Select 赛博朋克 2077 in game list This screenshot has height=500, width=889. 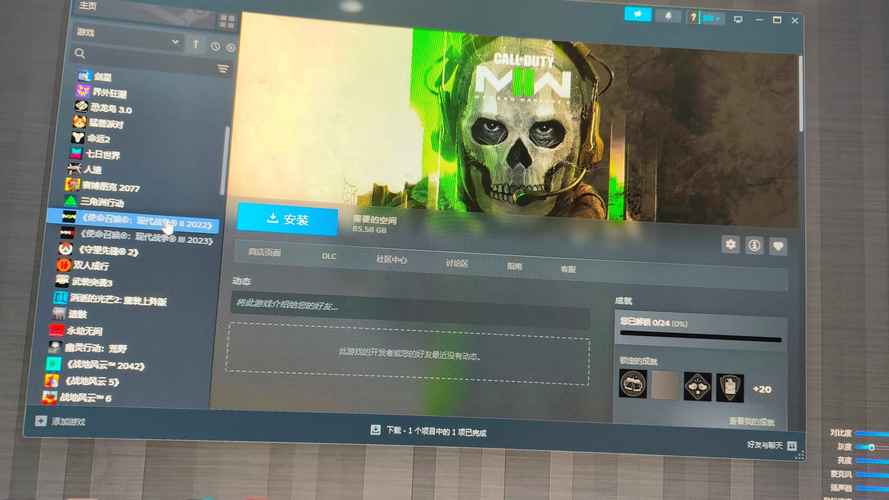tap(111, 186)
